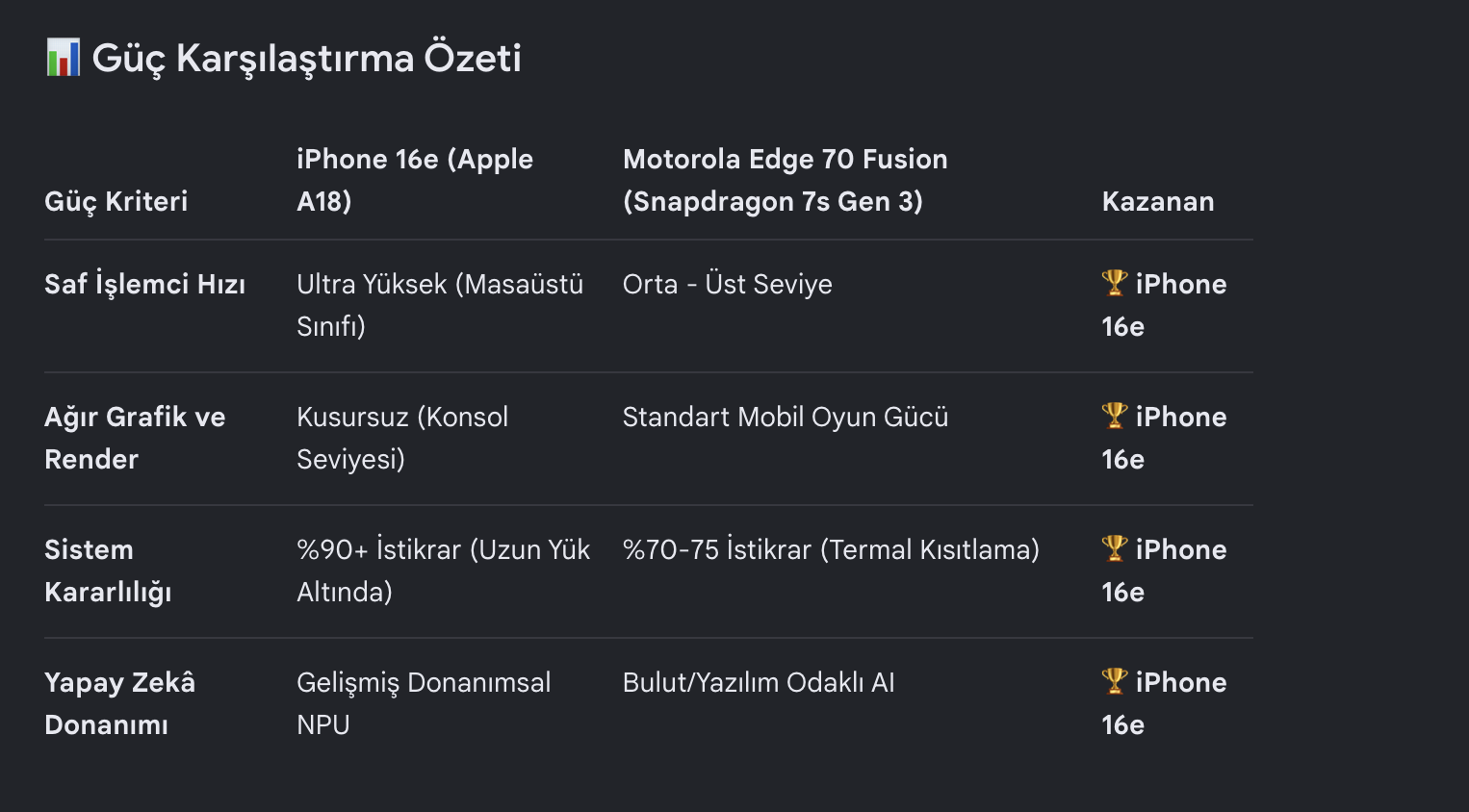Click the Gelişmiş Donanımsal NPU cell
The height and width of the screenshot is (812, 1469).
(x=424, y=703)
